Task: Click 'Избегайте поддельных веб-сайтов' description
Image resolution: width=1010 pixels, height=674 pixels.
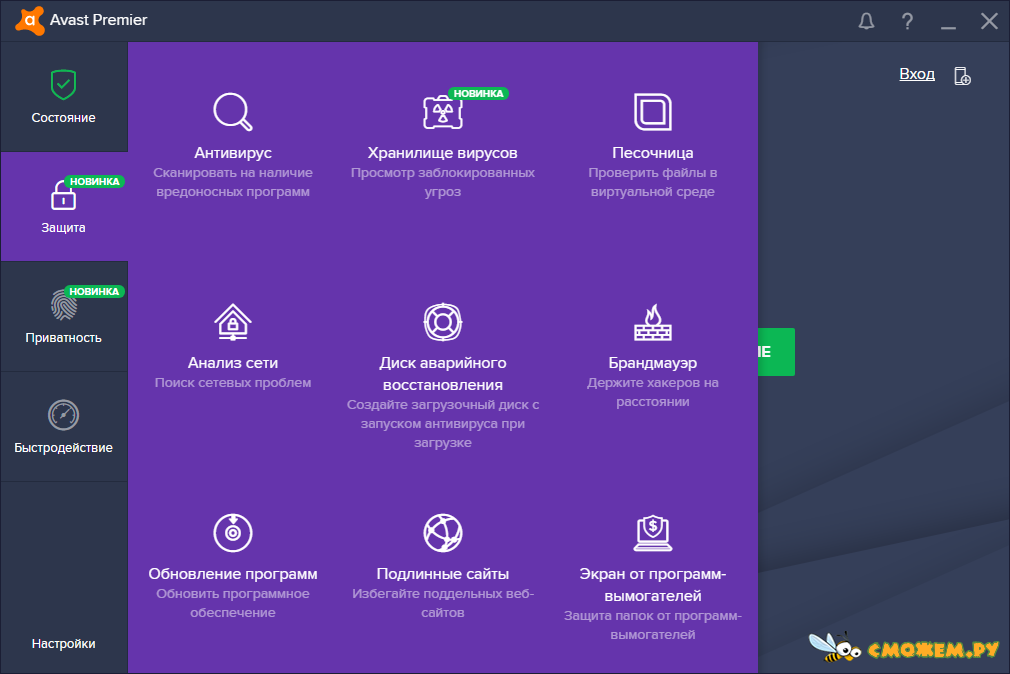Action: [x=443, y=603]
